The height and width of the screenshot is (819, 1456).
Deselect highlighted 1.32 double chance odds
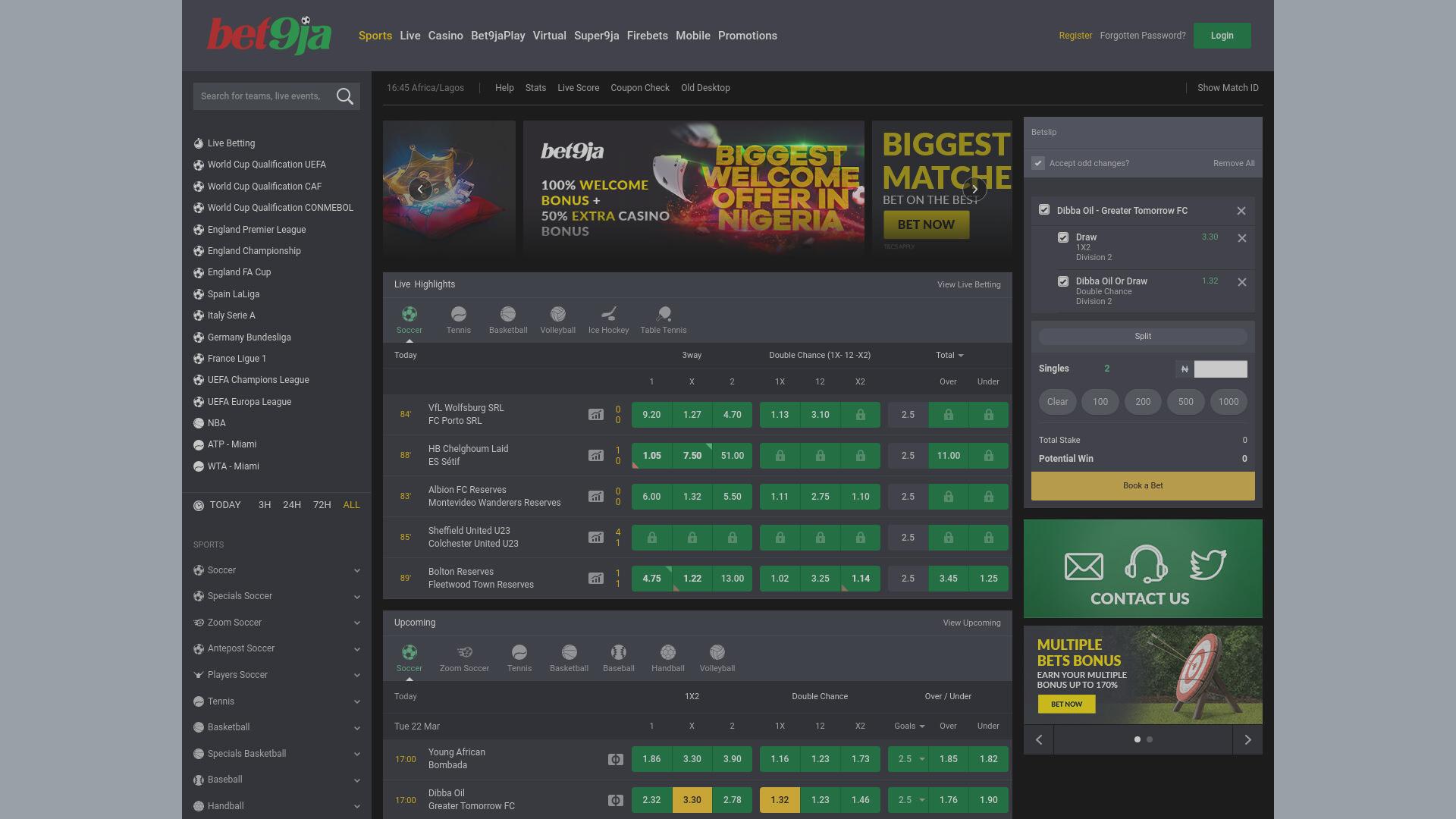[780, 800]
